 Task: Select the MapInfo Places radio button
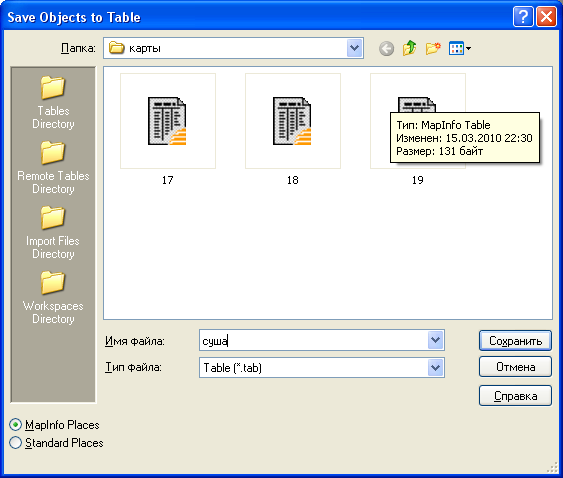[15, 425]
